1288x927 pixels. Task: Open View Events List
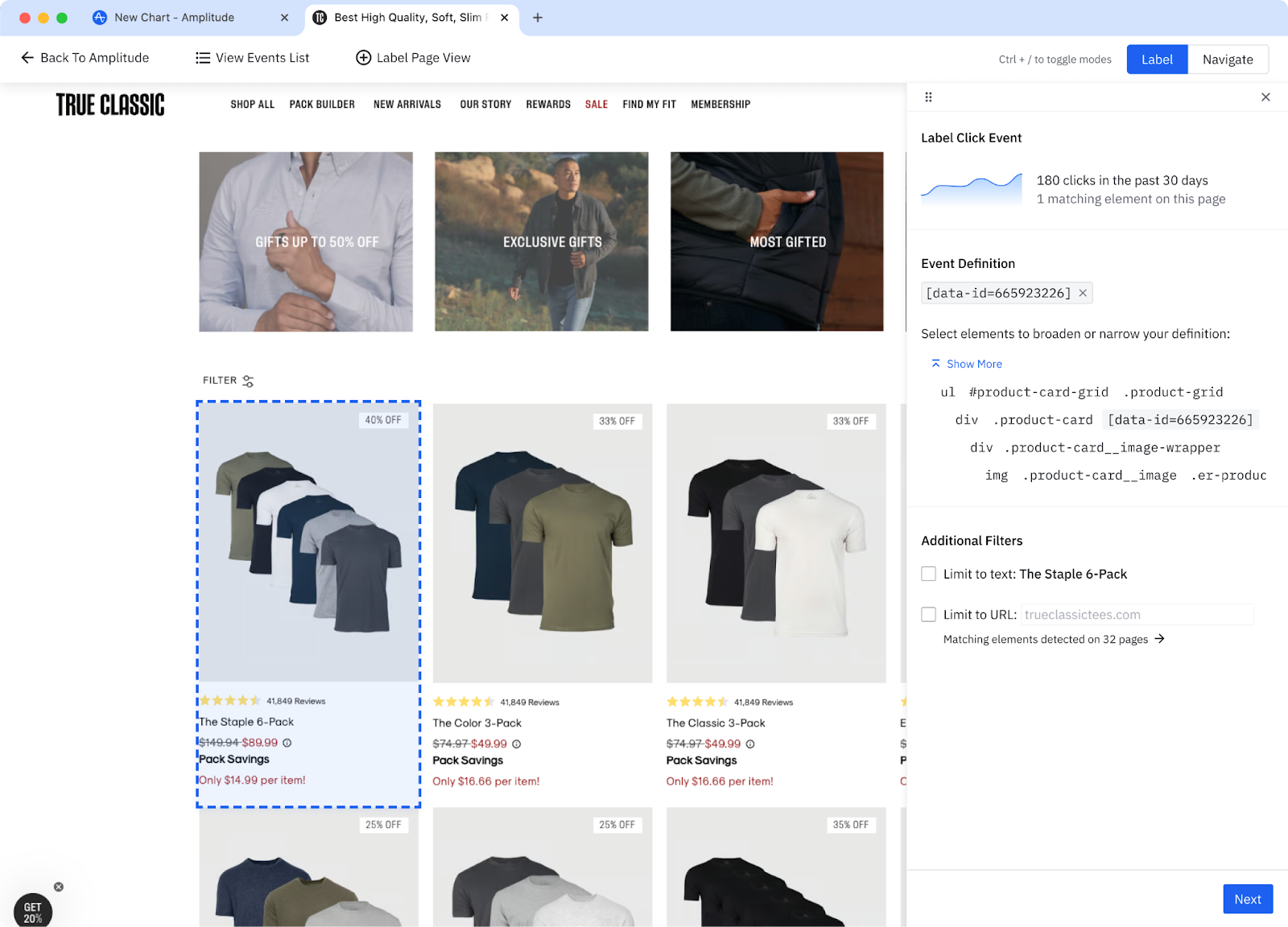(x=252, y=58)
